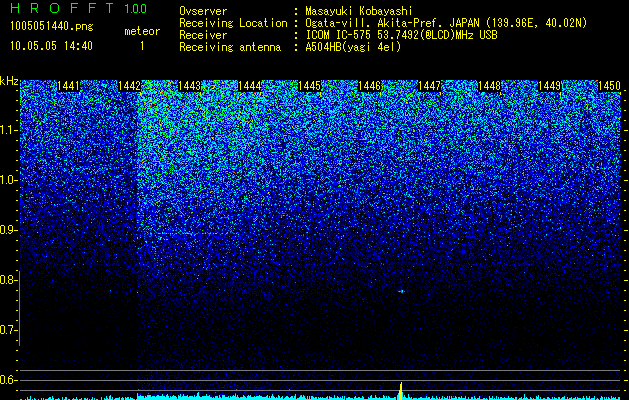Click the 'Receiving antenna' field label
The width and height of the screenshot is (629, 400).
230,47
